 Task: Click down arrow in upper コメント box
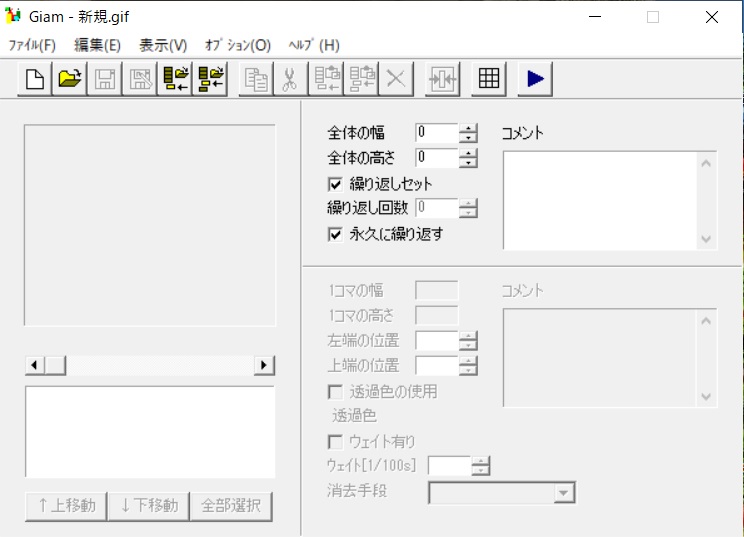(x=706, y=239)
